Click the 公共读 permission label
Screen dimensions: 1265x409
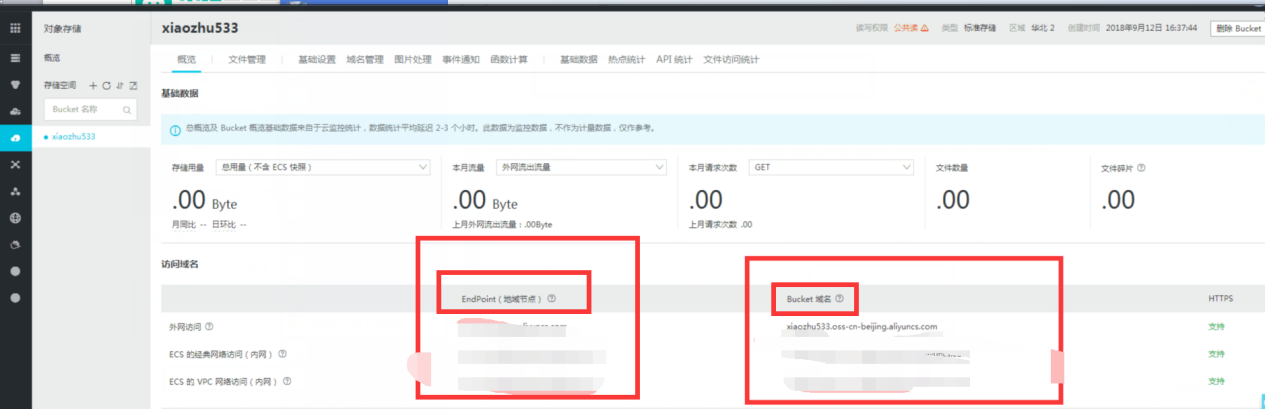(x=905, y=28)
